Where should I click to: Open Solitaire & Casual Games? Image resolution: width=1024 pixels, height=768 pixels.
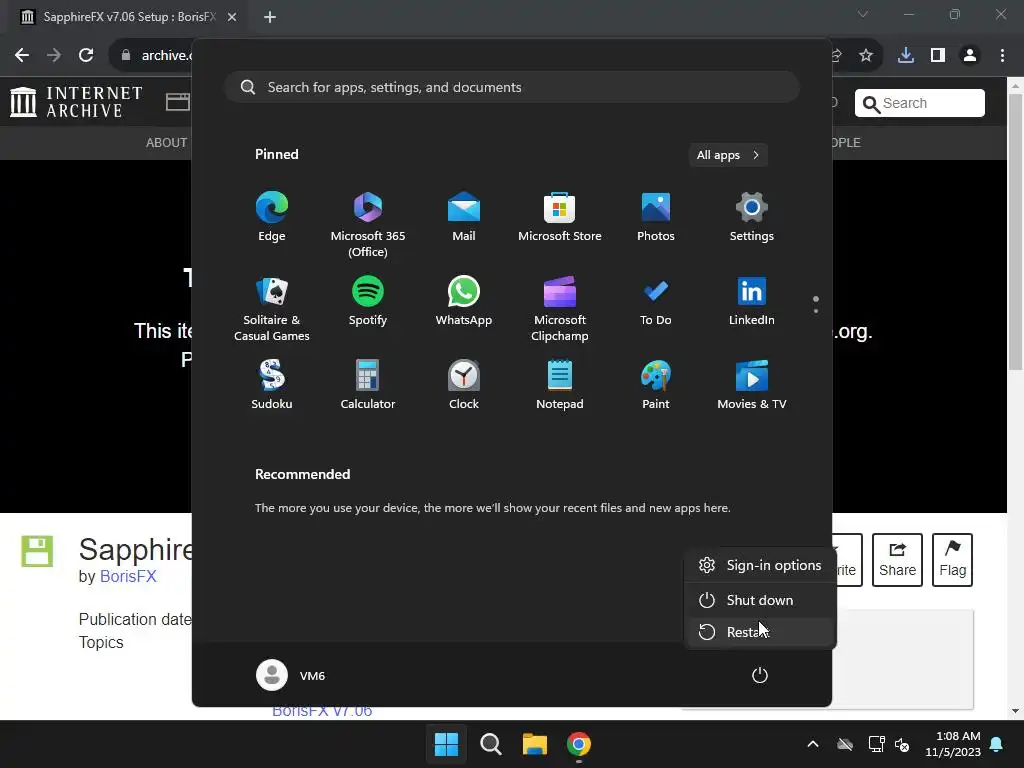272,308
